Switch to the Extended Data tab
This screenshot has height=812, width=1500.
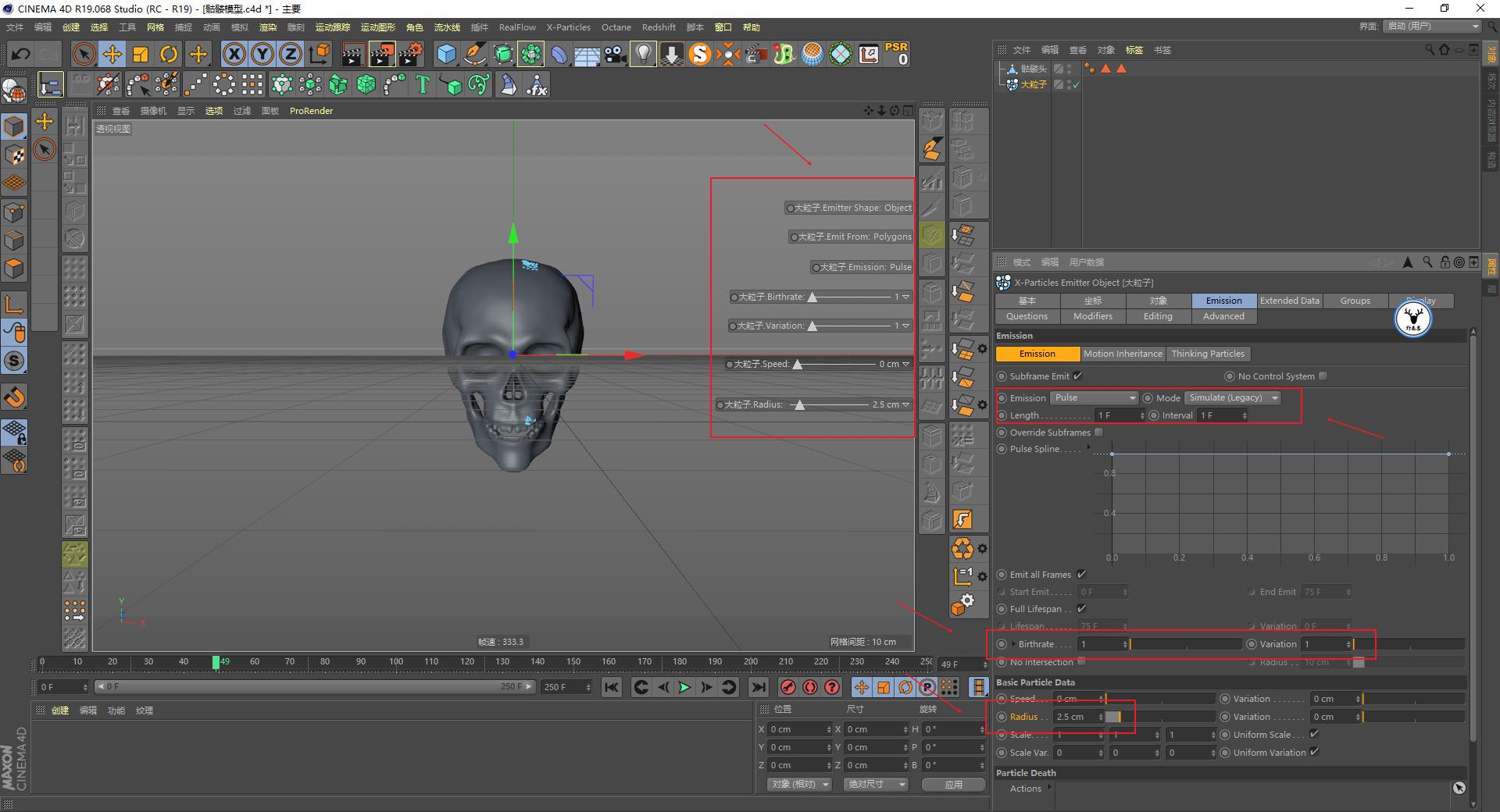tap(1288, 301)
